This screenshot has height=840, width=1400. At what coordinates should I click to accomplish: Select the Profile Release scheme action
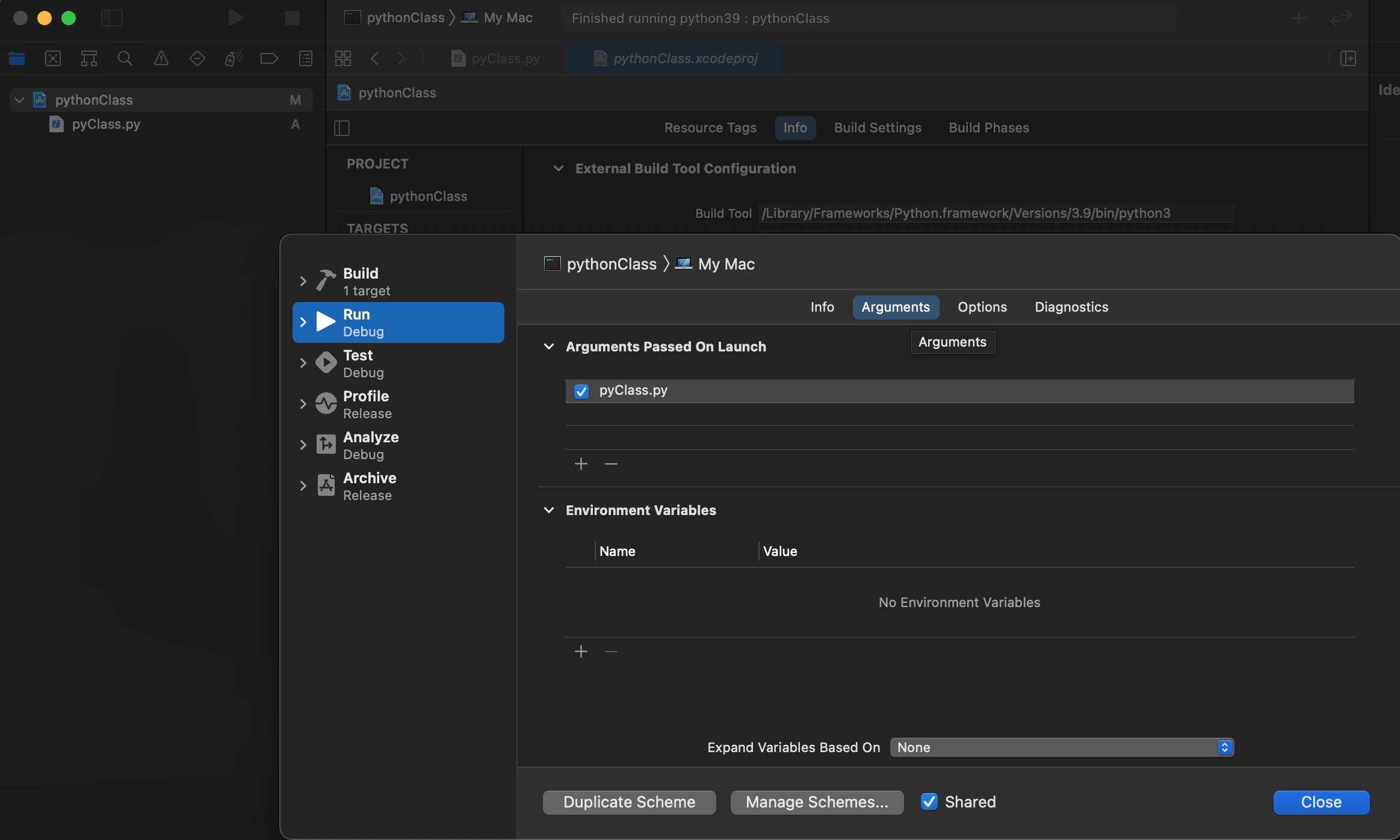tap(366, 404)
